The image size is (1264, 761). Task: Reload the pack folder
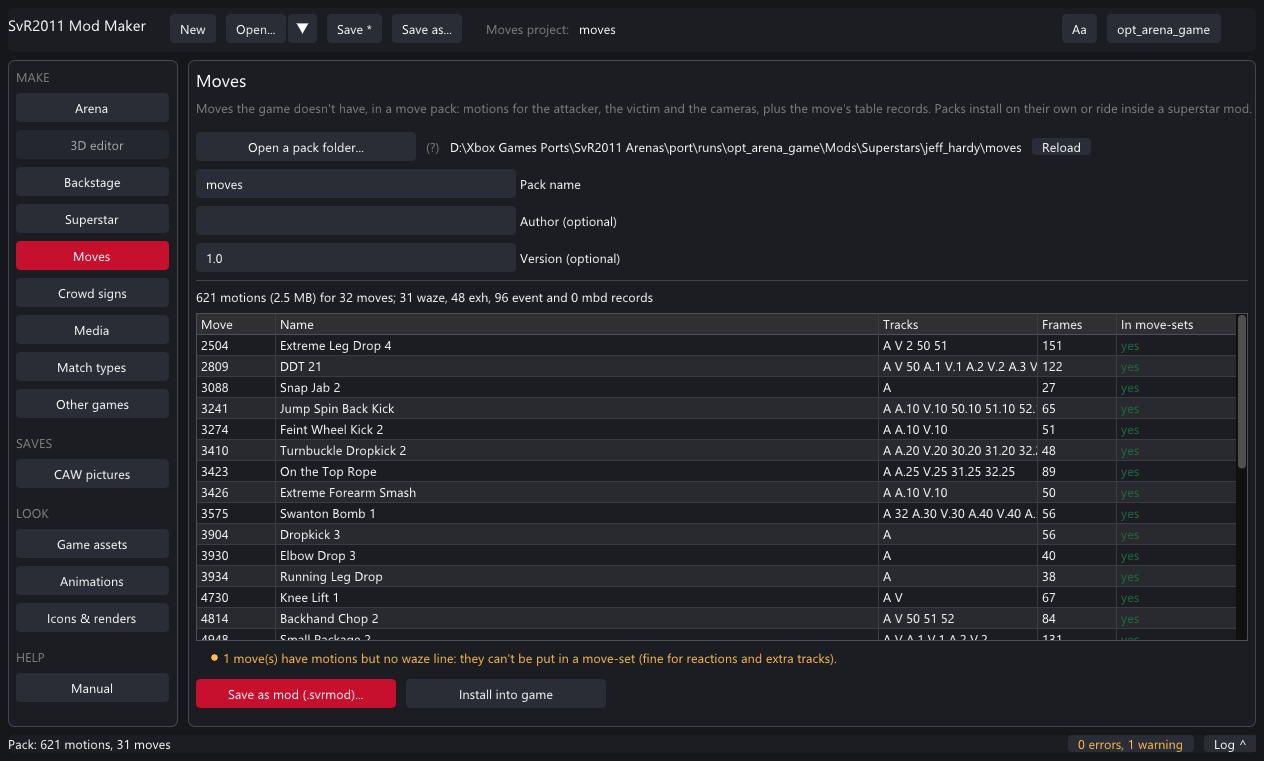1061,147
